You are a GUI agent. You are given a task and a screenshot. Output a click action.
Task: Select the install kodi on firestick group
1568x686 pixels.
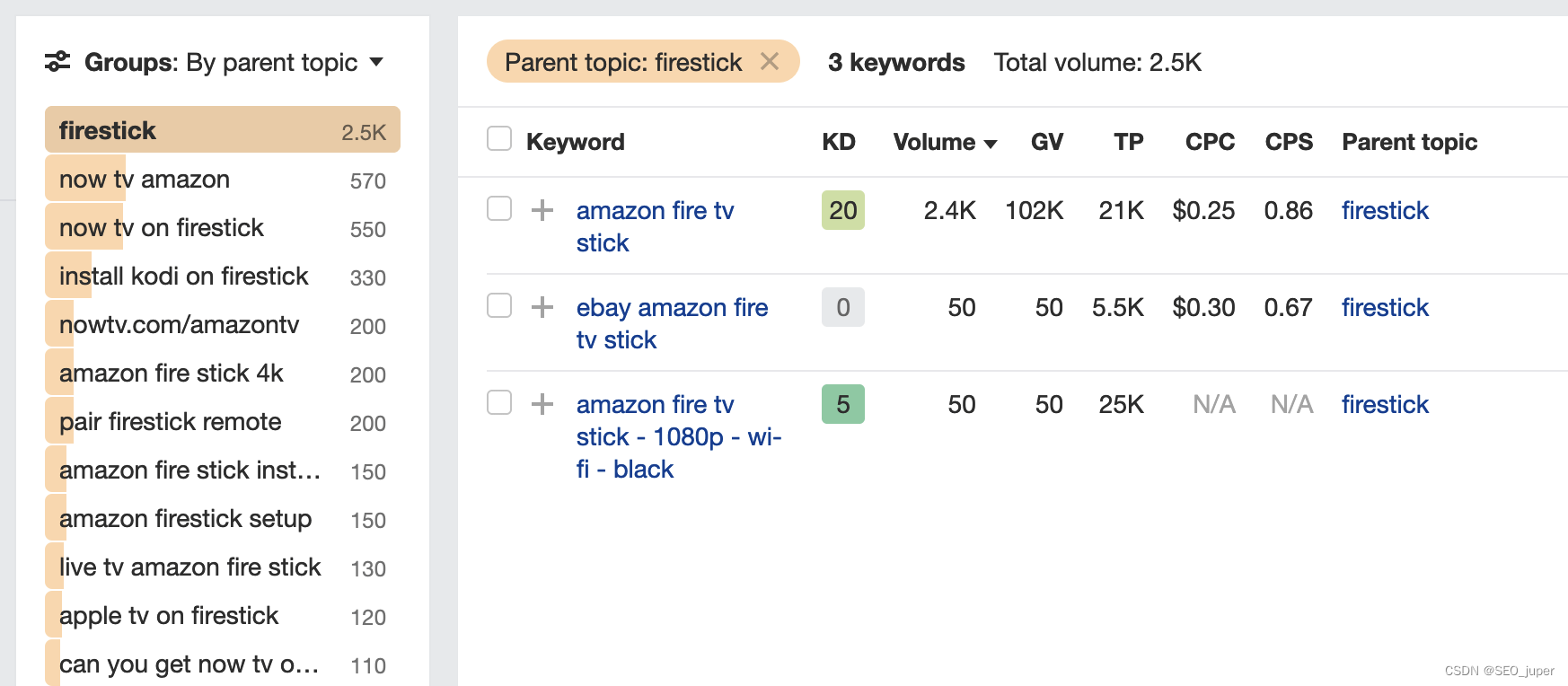[x=183, y=277]
